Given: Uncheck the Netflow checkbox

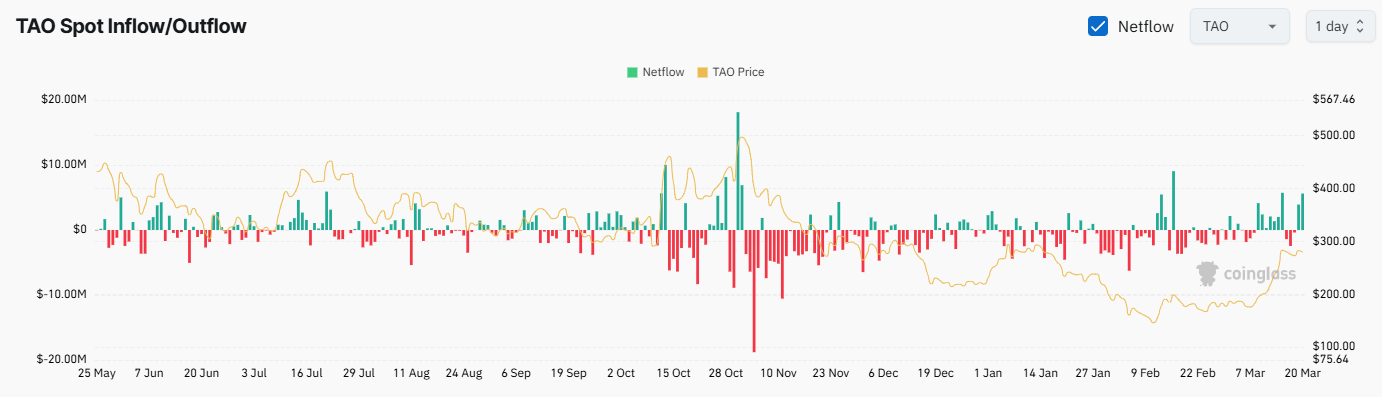Looking at the screenshot, I should (1098, 27).
